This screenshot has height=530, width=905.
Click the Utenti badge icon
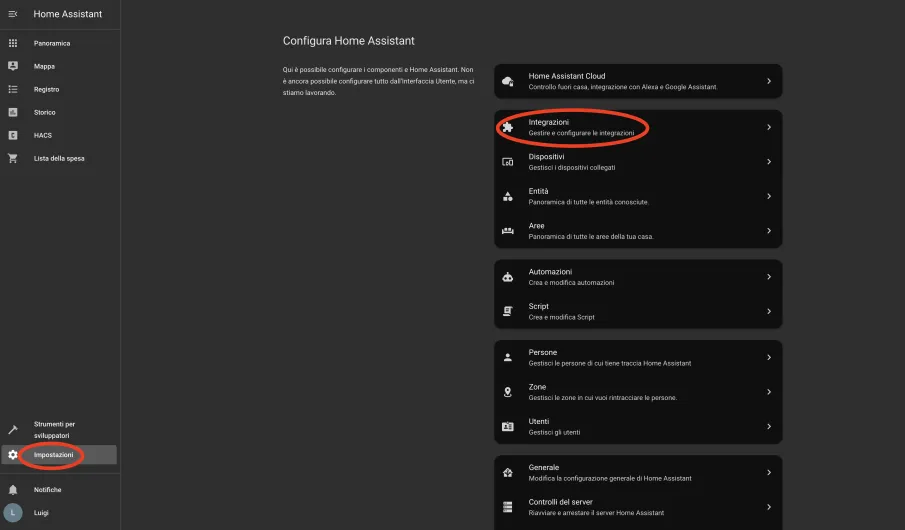[x=507, y=427]
